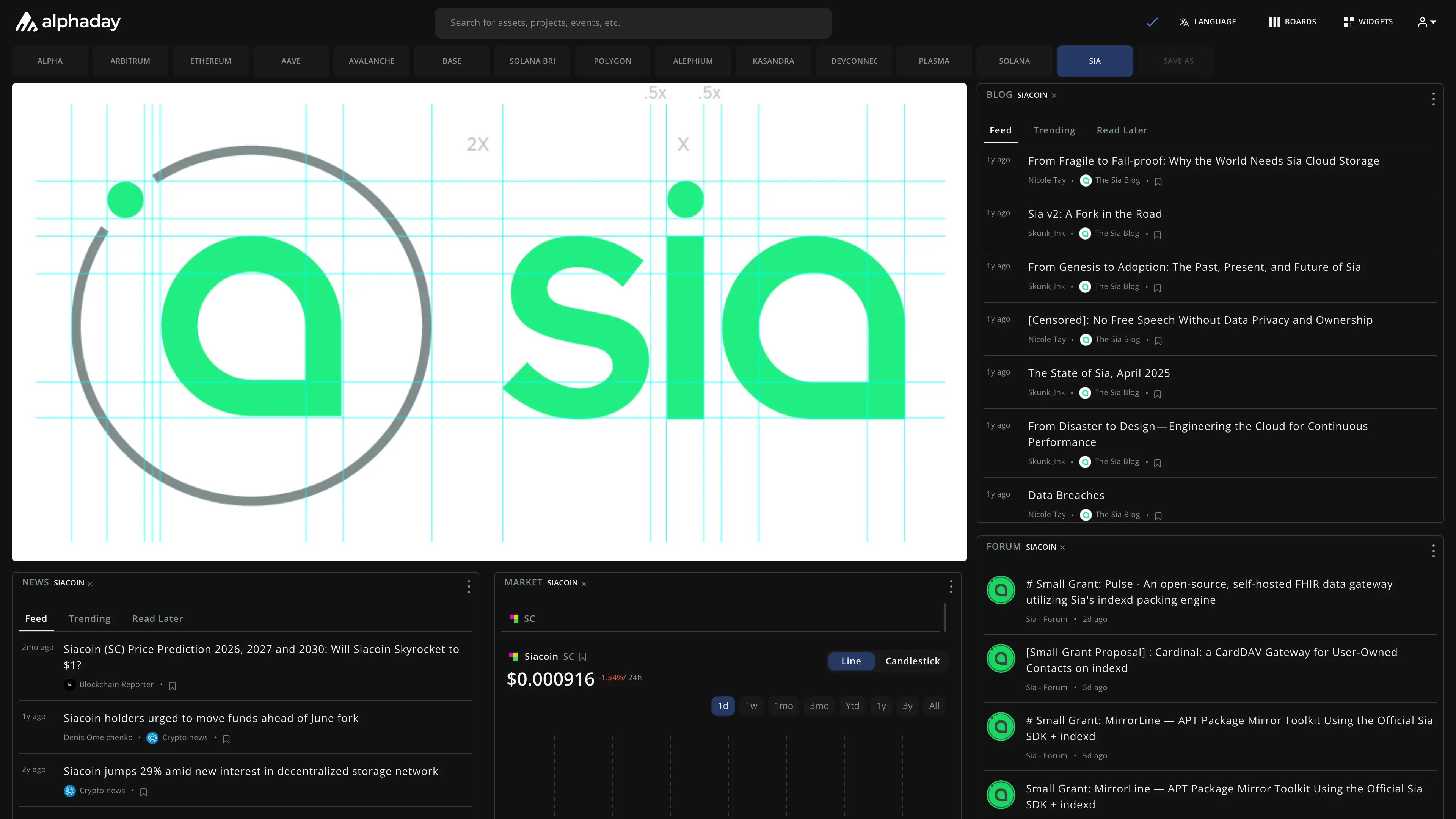This screenshot has width=1456, height=819.
Task: Click the alphaday logo
Action: tap(67, 22)
